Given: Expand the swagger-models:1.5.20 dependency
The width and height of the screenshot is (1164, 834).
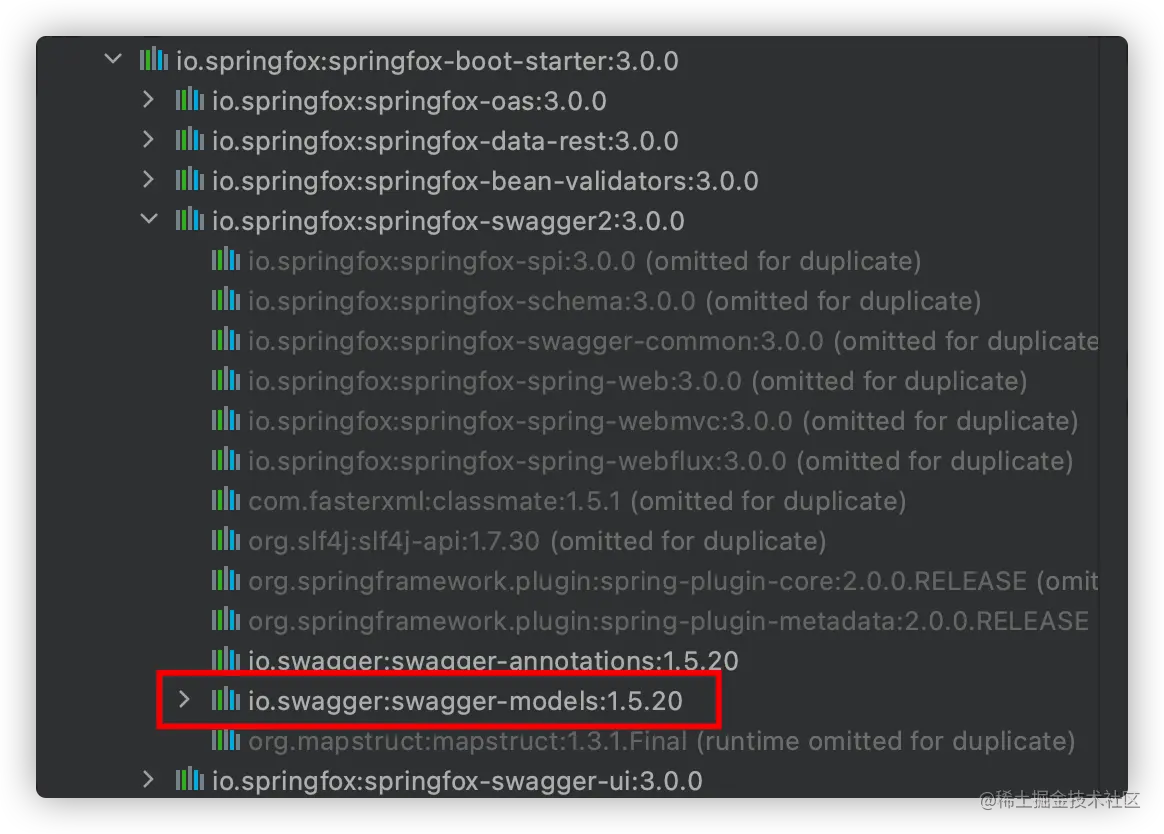Looking at the screenshot, I should point(184,700).
